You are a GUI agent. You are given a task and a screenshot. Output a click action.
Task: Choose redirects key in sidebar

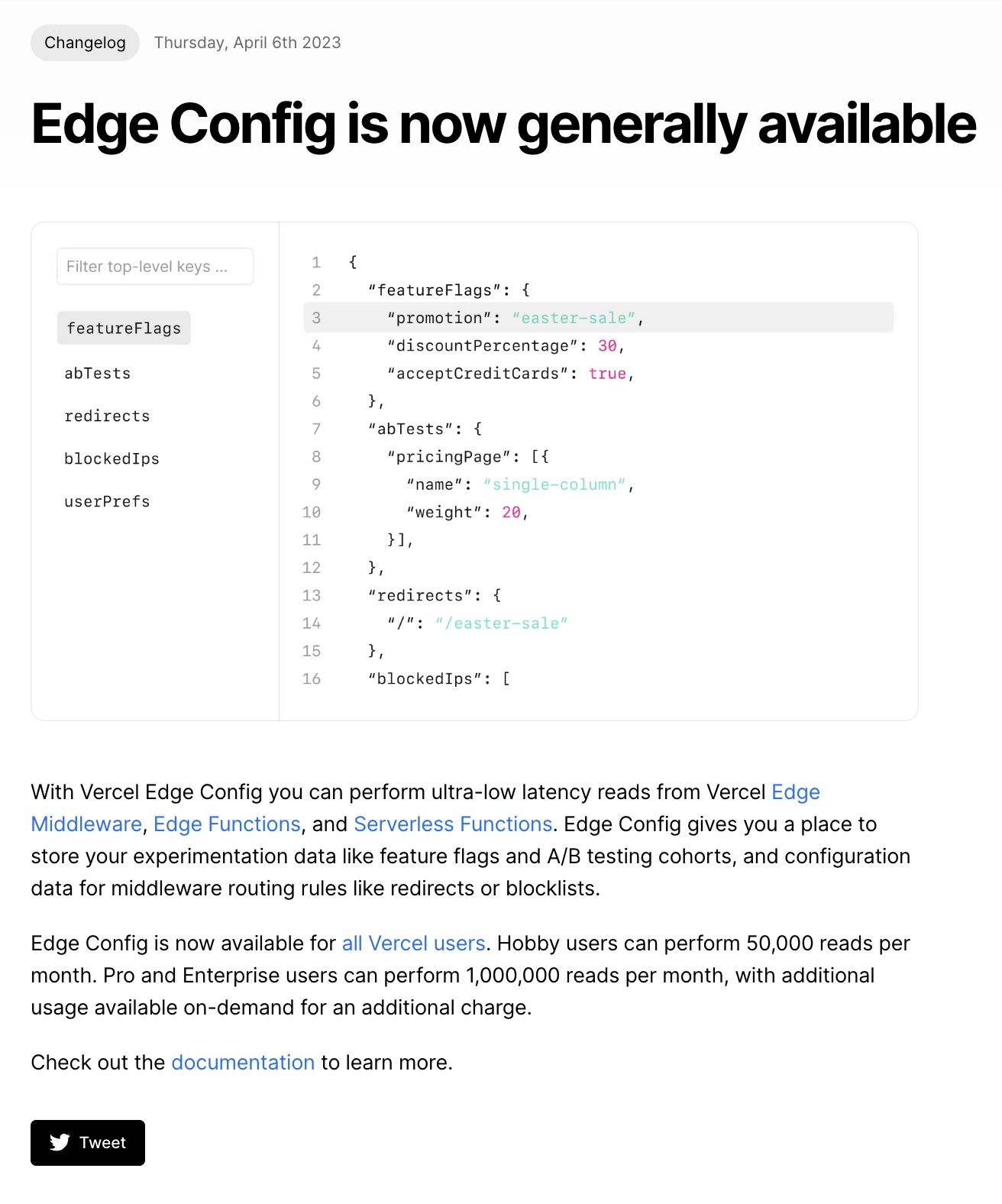point(107,416)
